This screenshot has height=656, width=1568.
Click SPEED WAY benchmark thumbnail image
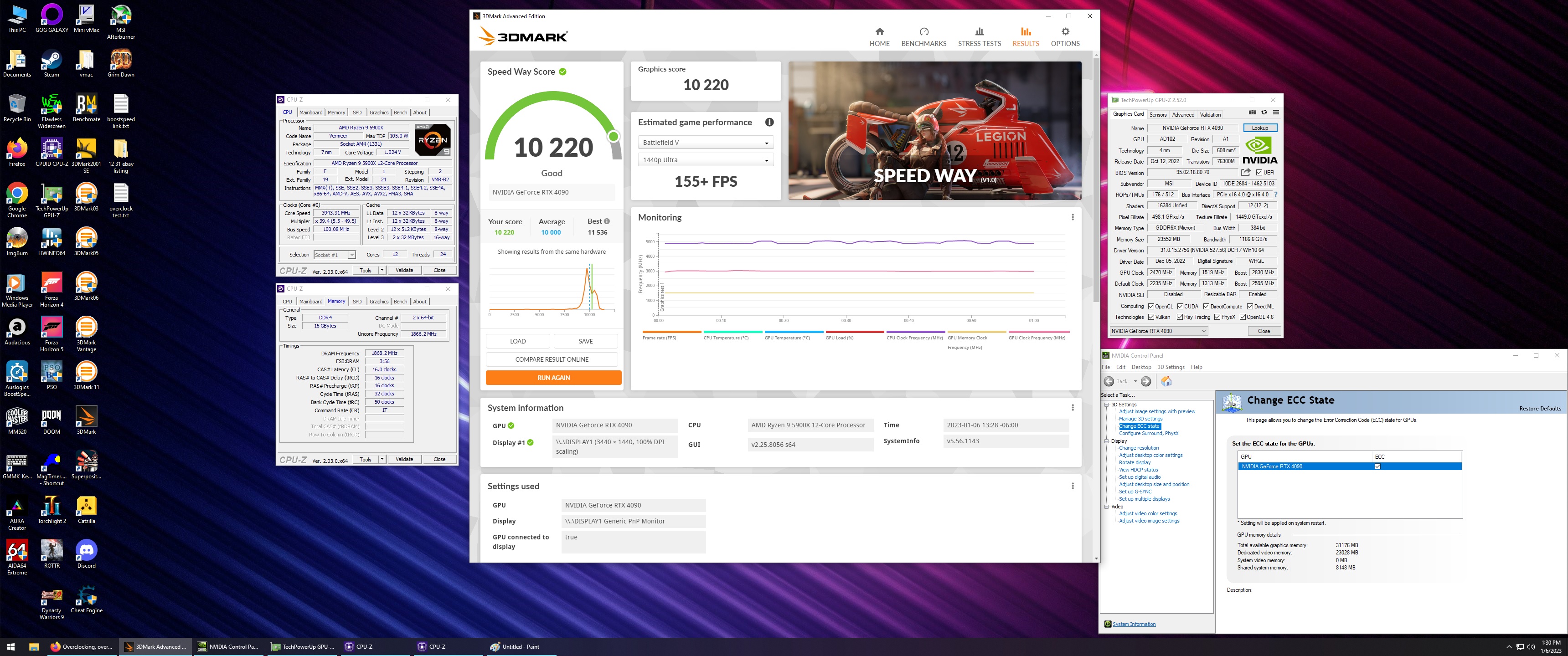tap(934, 131)
